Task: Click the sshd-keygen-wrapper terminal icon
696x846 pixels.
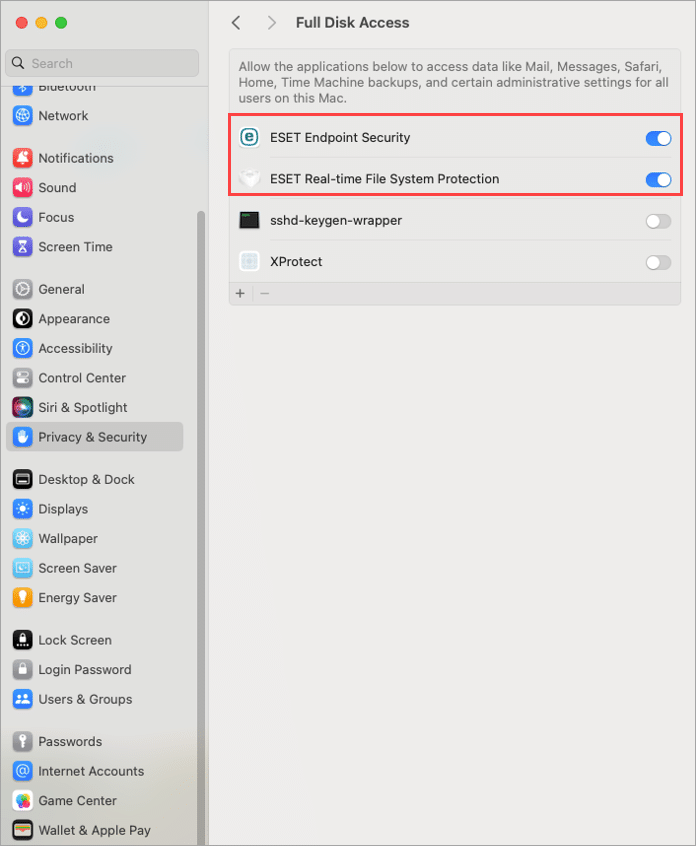Action: 249,220
